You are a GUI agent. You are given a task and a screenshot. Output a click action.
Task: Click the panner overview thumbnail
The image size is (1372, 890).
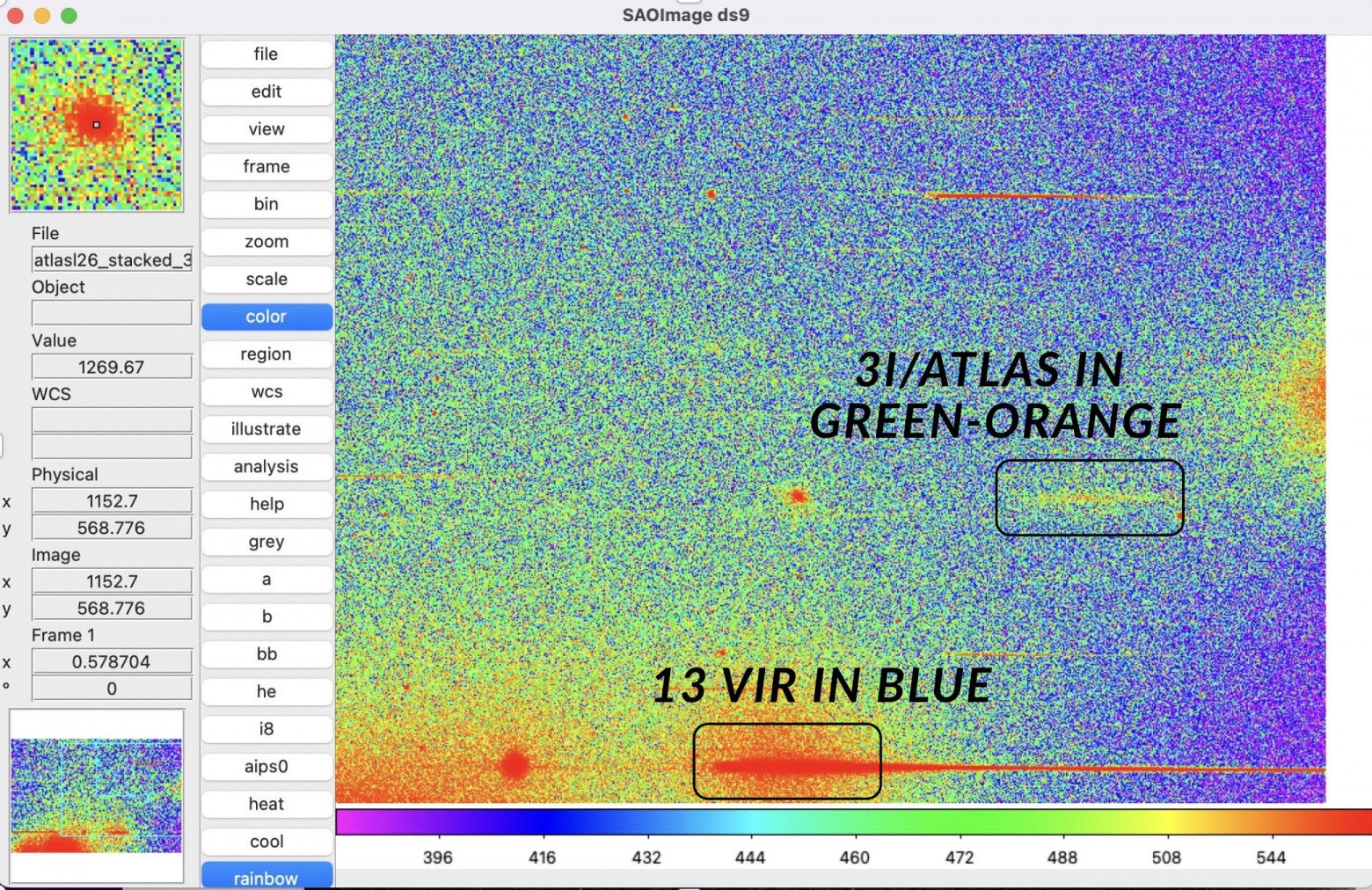[97, 796]
